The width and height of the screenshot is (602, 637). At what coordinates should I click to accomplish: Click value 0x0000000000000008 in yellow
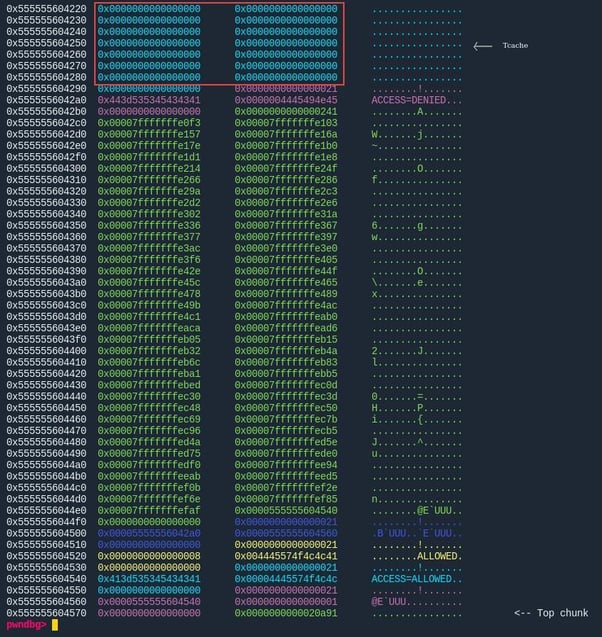pos(149,556)
